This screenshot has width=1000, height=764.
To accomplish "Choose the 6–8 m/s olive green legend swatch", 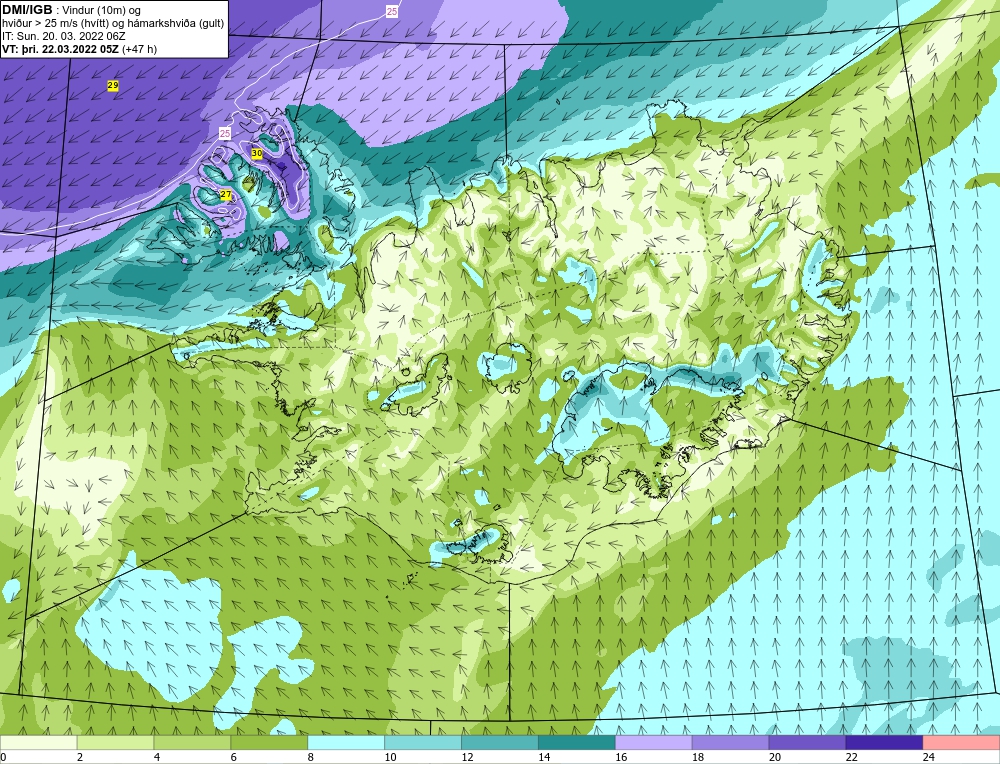I will [269, 743].
